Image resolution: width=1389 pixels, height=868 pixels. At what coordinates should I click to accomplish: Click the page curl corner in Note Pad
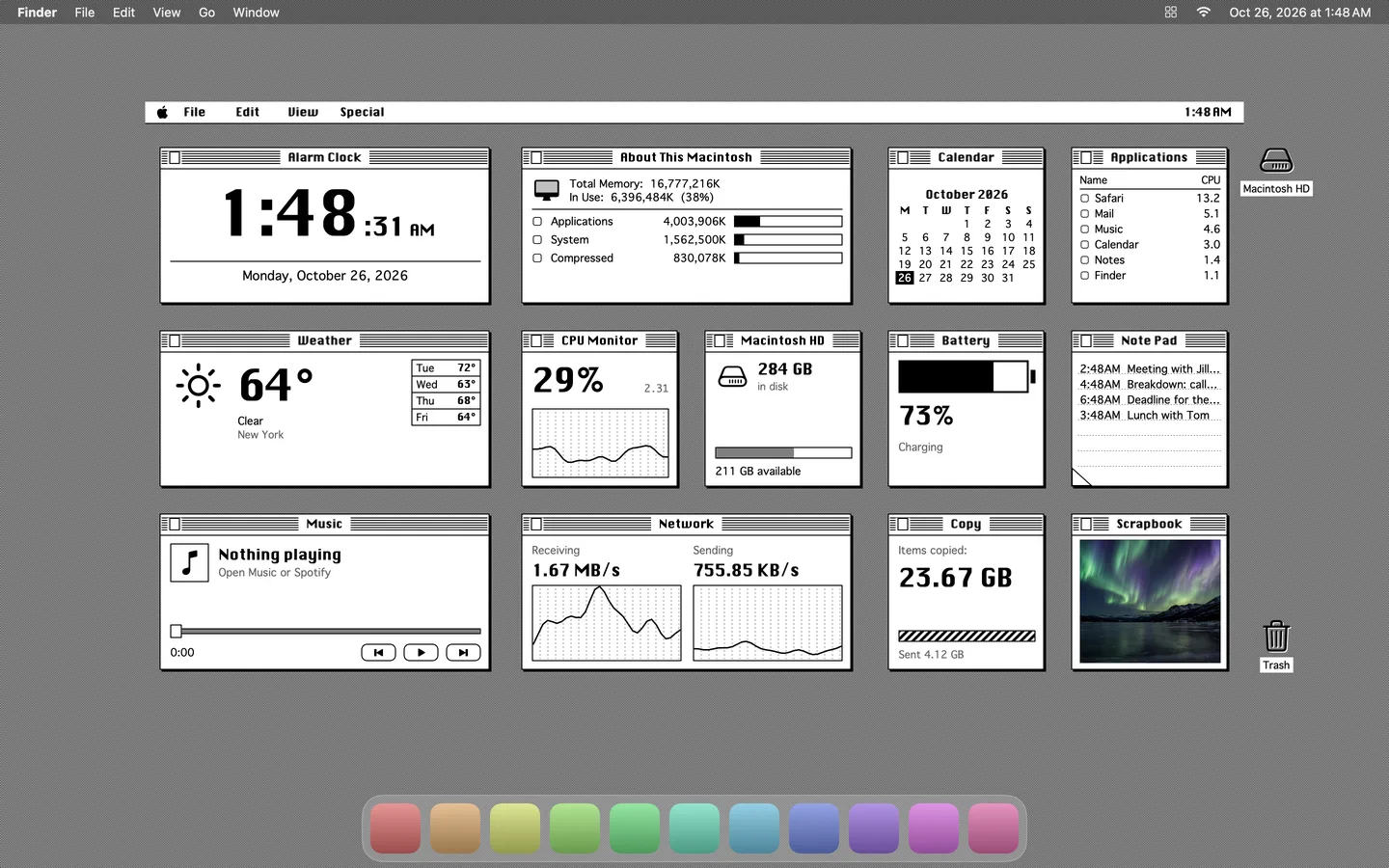pyautogui.click(x=1082, y=476)
